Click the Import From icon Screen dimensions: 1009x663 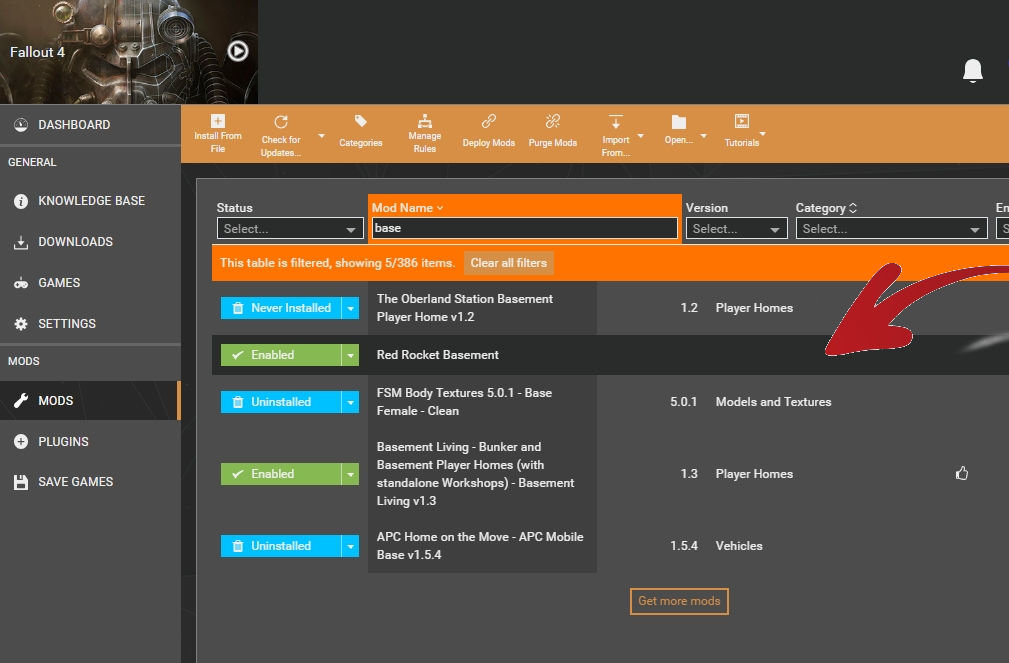click(615, 122)
